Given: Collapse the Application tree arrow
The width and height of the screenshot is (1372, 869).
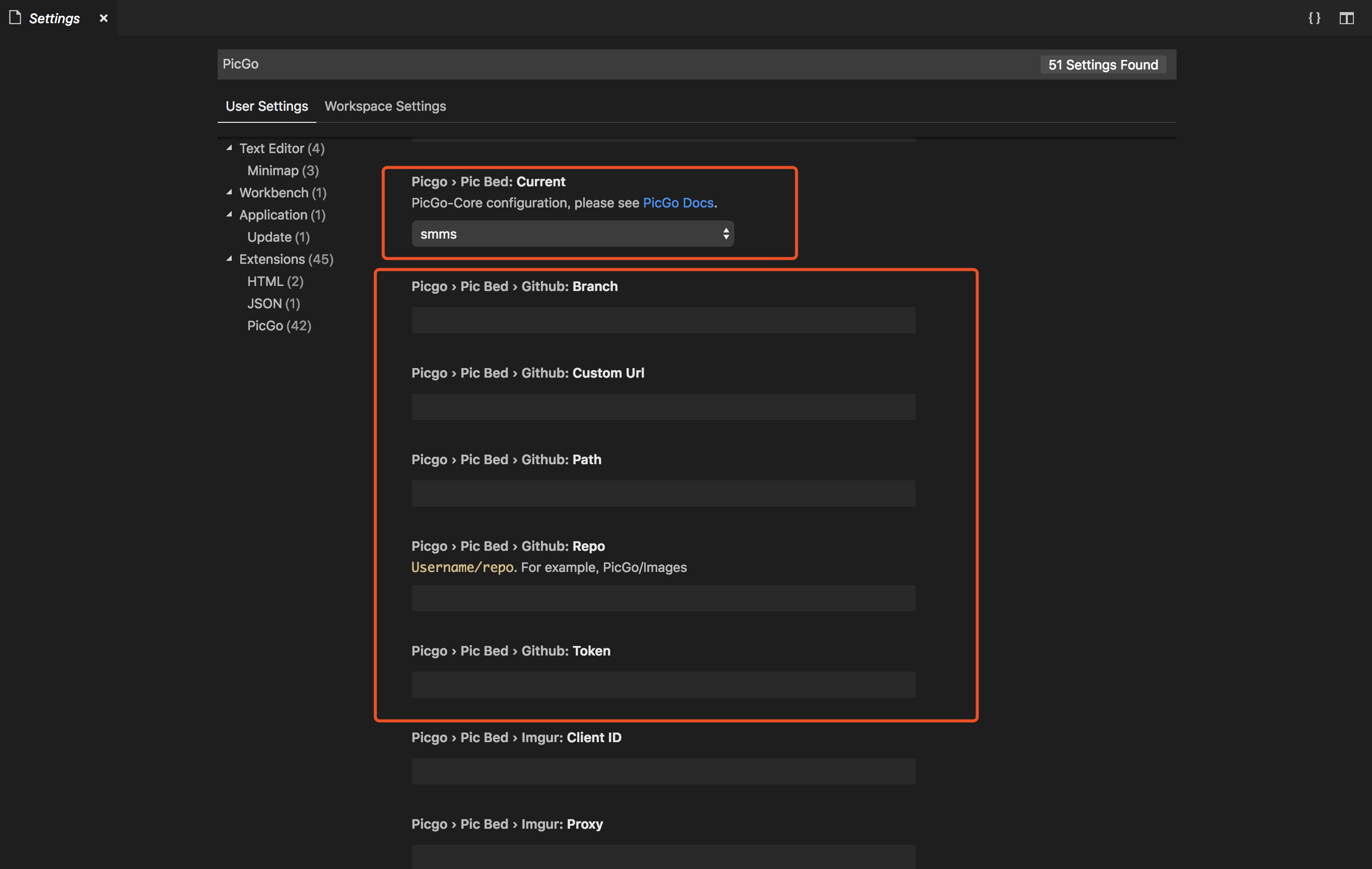Looking at the screenshot, I should coord(229,214).
